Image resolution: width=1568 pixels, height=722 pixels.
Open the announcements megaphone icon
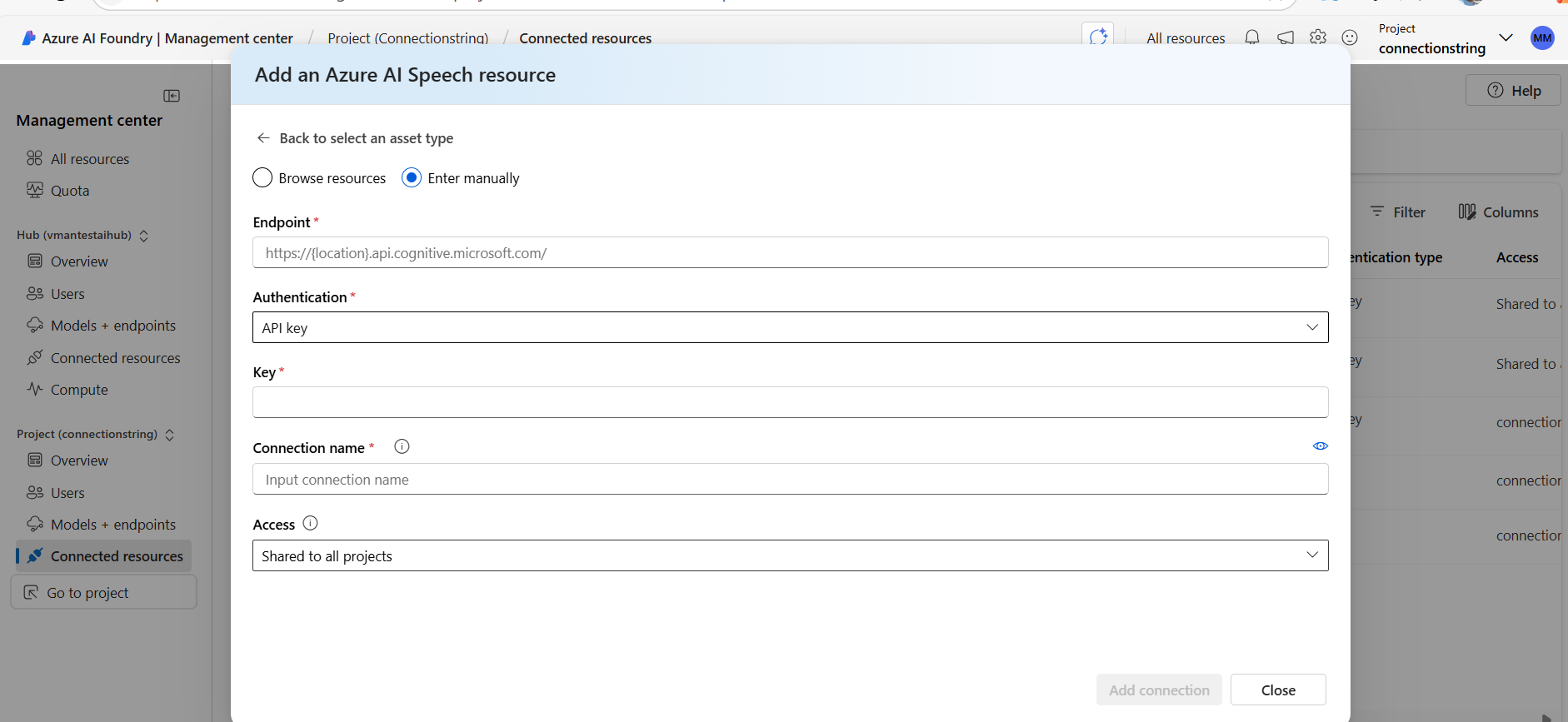[x=1286, y=37]
